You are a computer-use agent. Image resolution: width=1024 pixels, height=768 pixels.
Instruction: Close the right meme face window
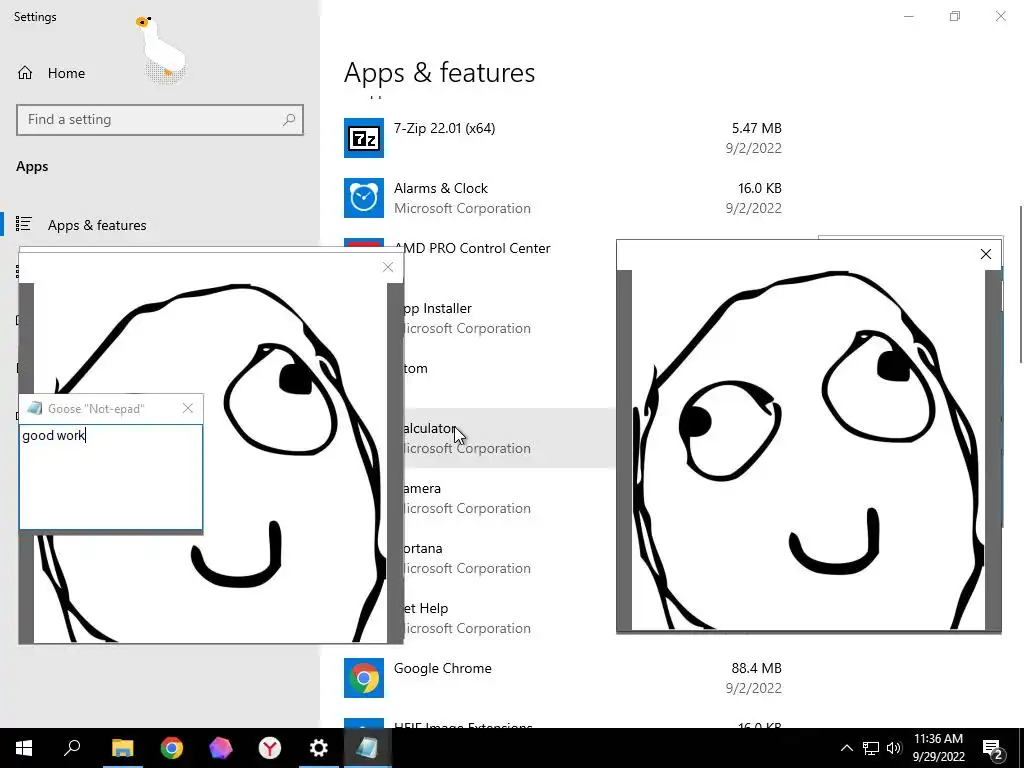click(x=986, y=254)
